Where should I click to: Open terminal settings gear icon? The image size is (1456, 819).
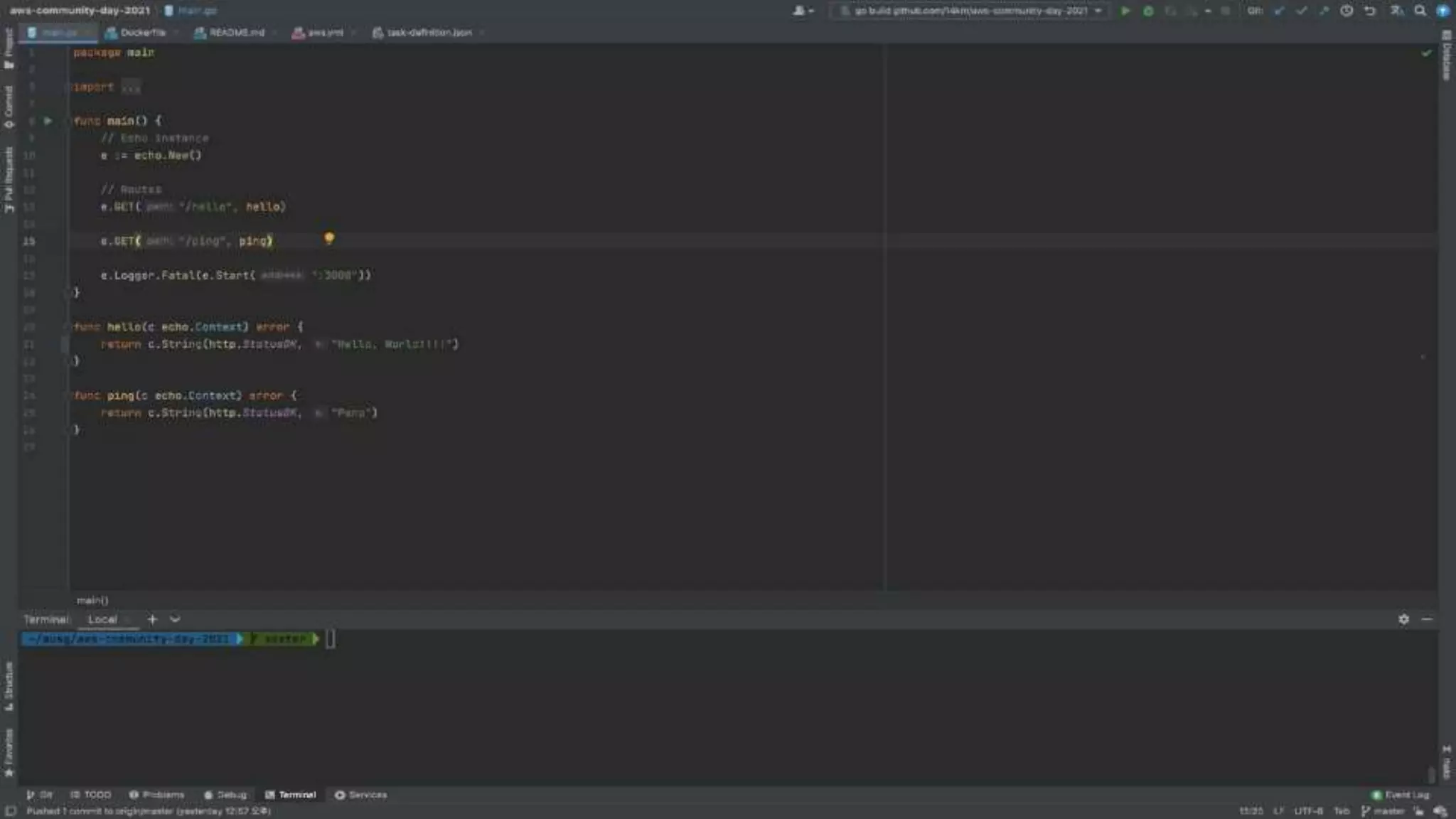1403,619
